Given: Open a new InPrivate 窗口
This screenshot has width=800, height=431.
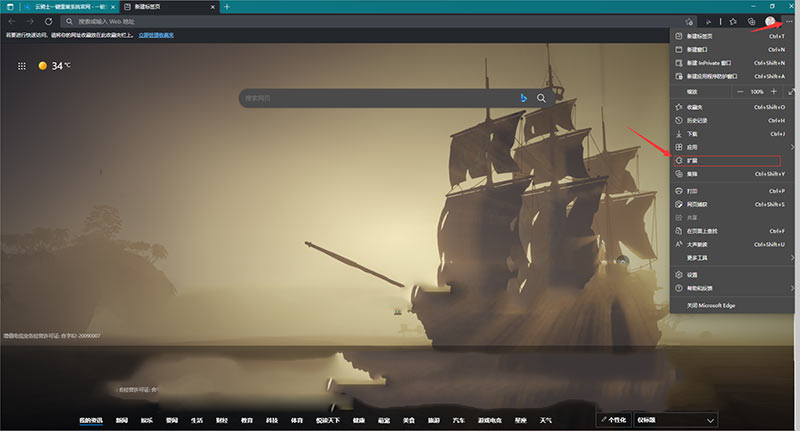Looking at the screenshot, I should [x=732, y=63].
